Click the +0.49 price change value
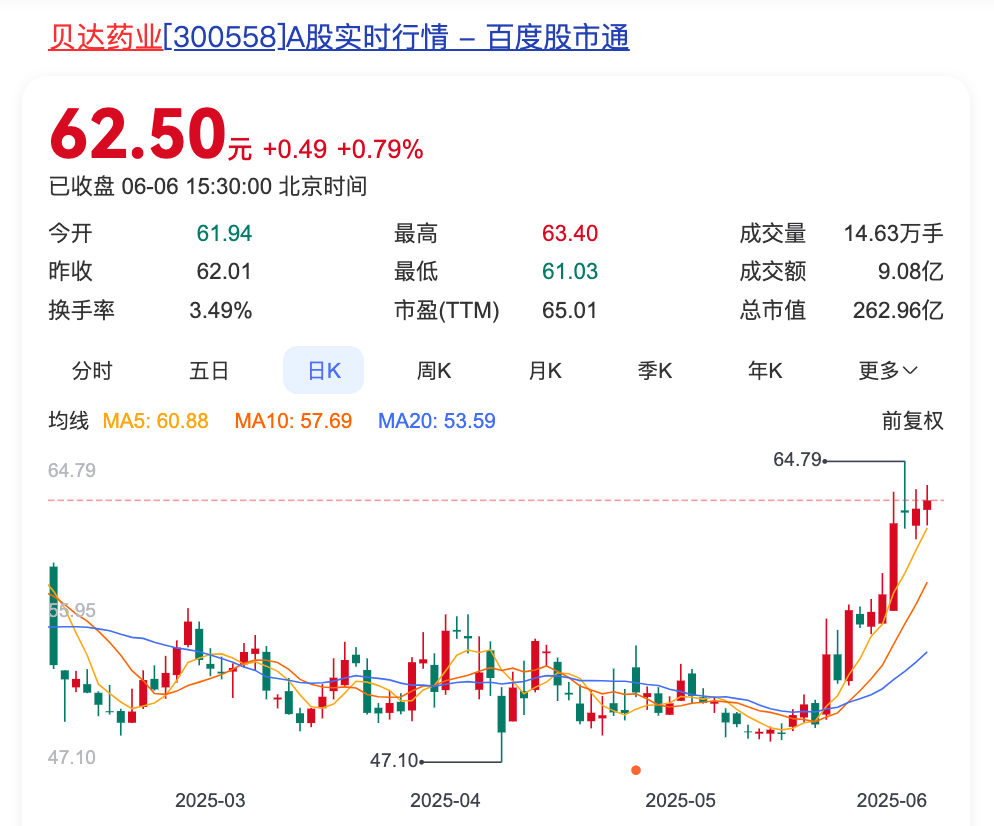The height and width of the screenshot is (826, 994). pyautogui.click(x=295, y=150)
